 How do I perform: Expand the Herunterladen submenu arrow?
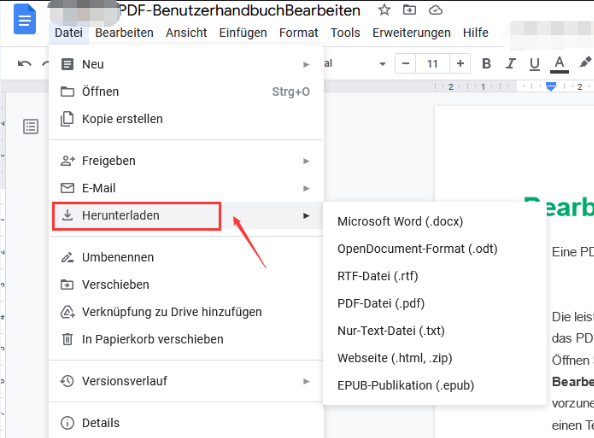point(306,216)
